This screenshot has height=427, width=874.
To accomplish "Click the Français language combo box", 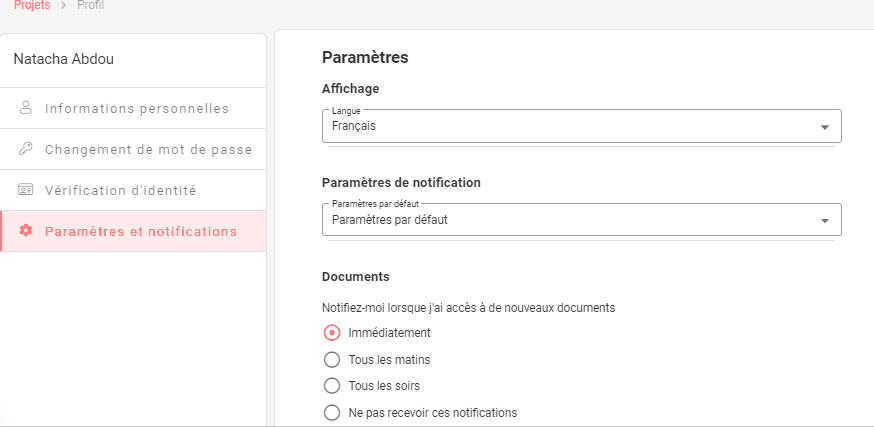I will (x=570, y=127).
